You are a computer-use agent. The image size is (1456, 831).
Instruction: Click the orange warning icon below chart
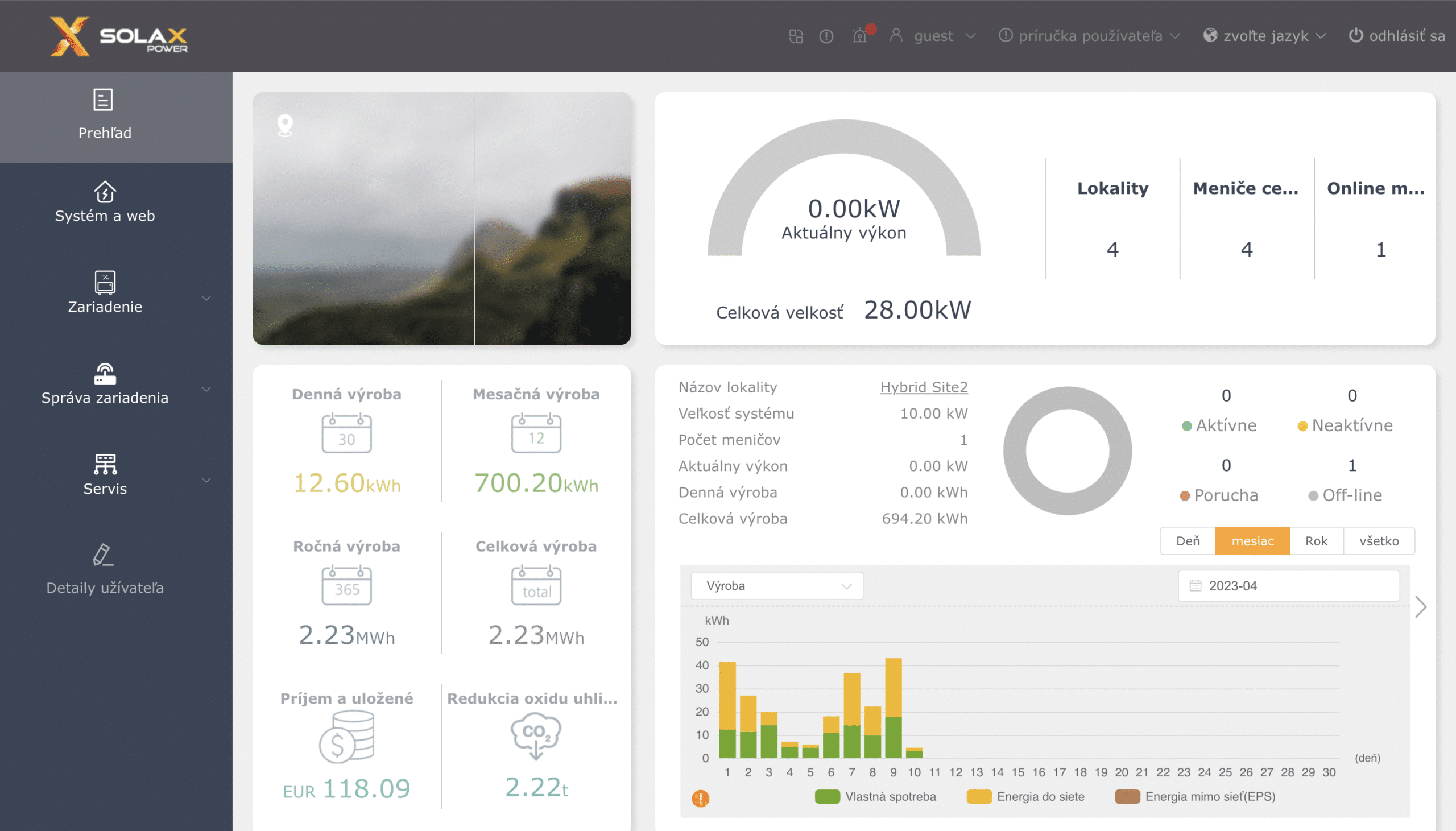(701, 798)
